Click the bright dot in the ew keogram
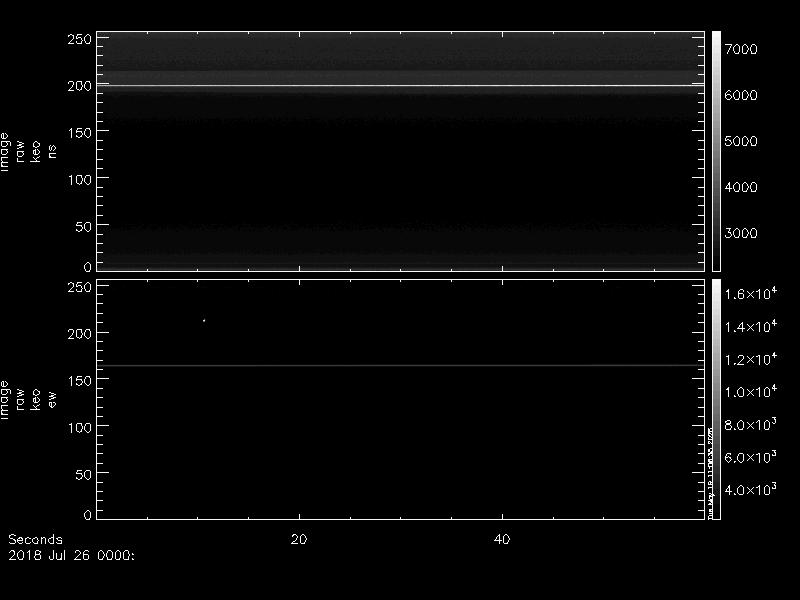Screen dimensions: 800x600 (x=204, y=320)
